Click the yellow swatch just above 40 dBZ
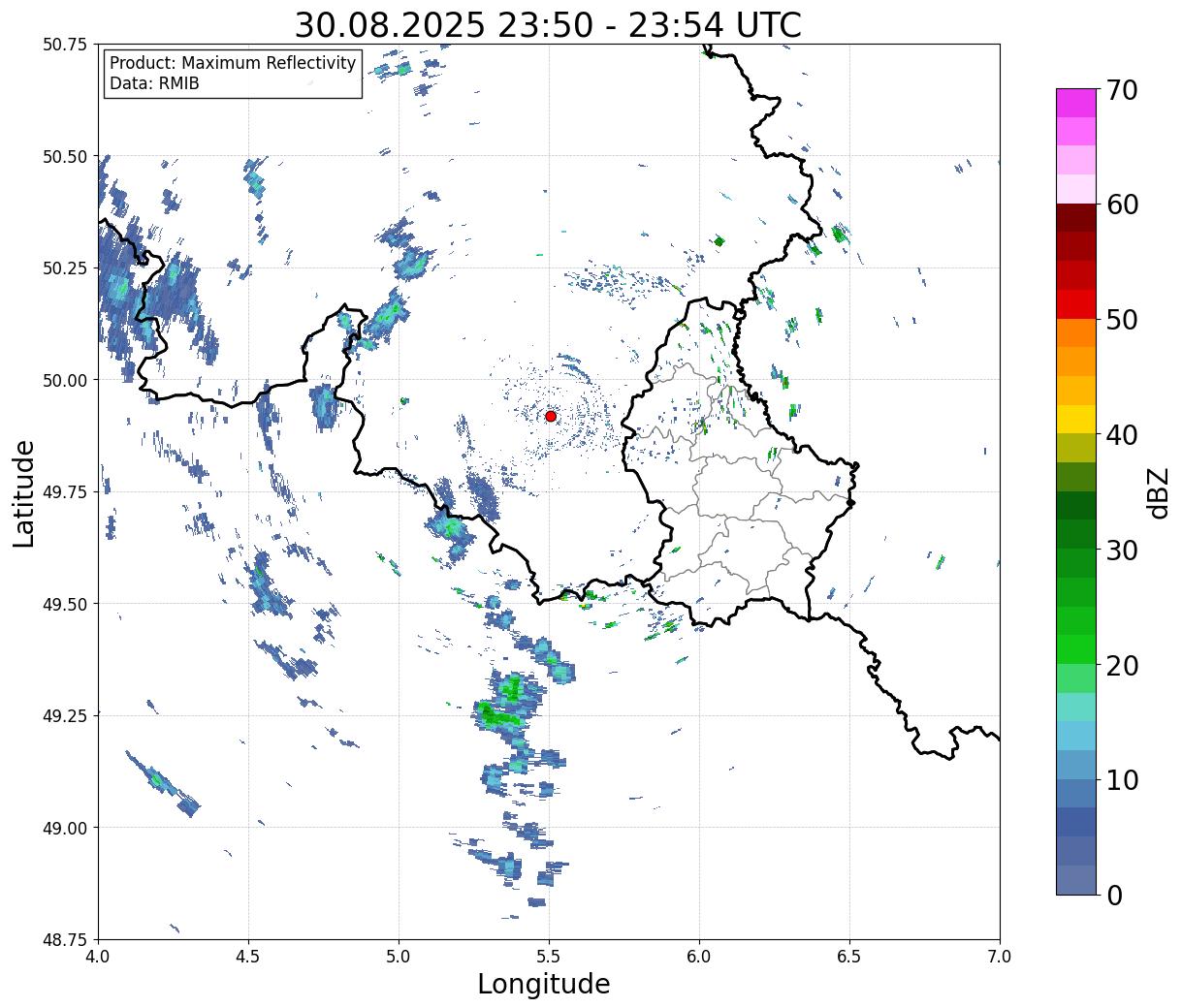The height and width of the screenshot is (1008, 1182). point(1076,420)
